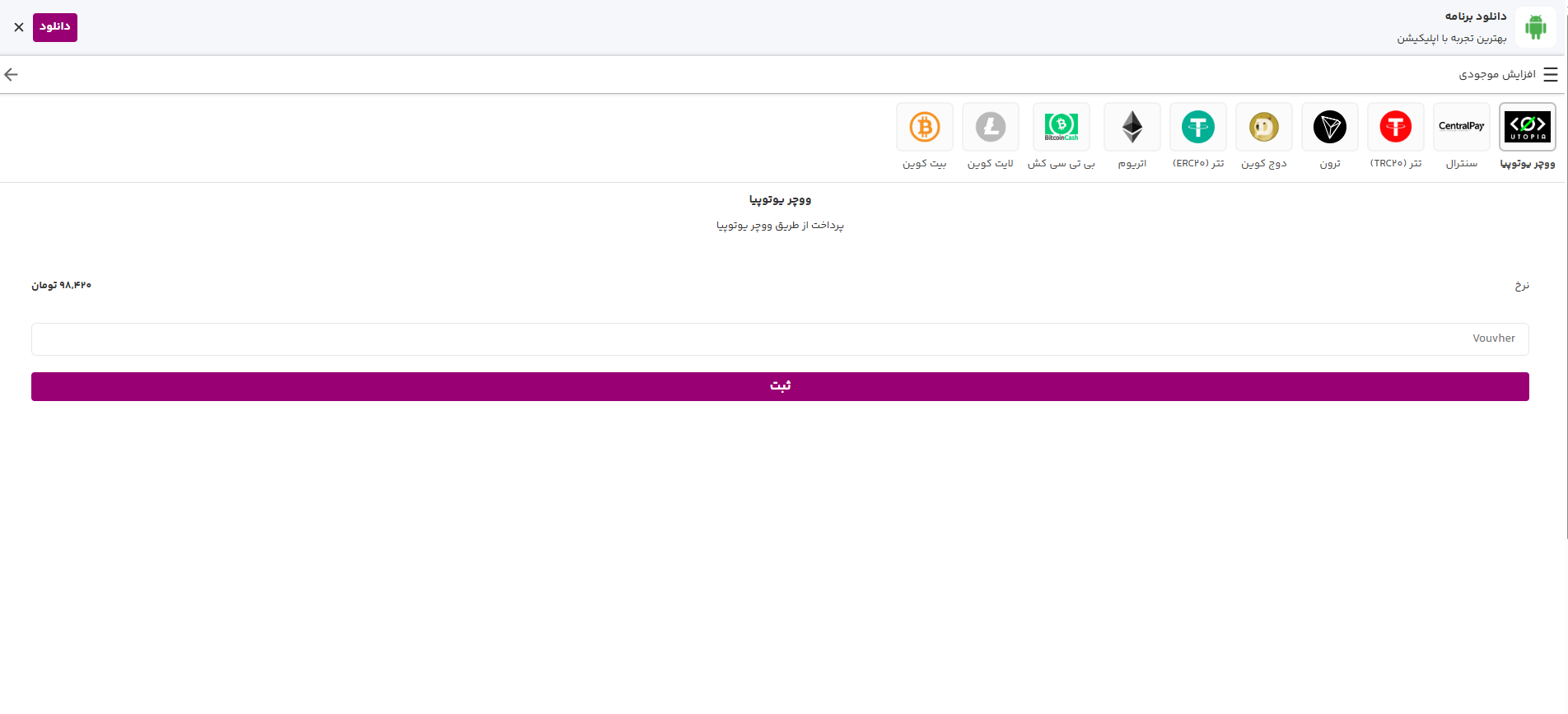Select the Litecoin payment icon
The height and width of the screenshot is (714, 1568).
tap(990, 127)
